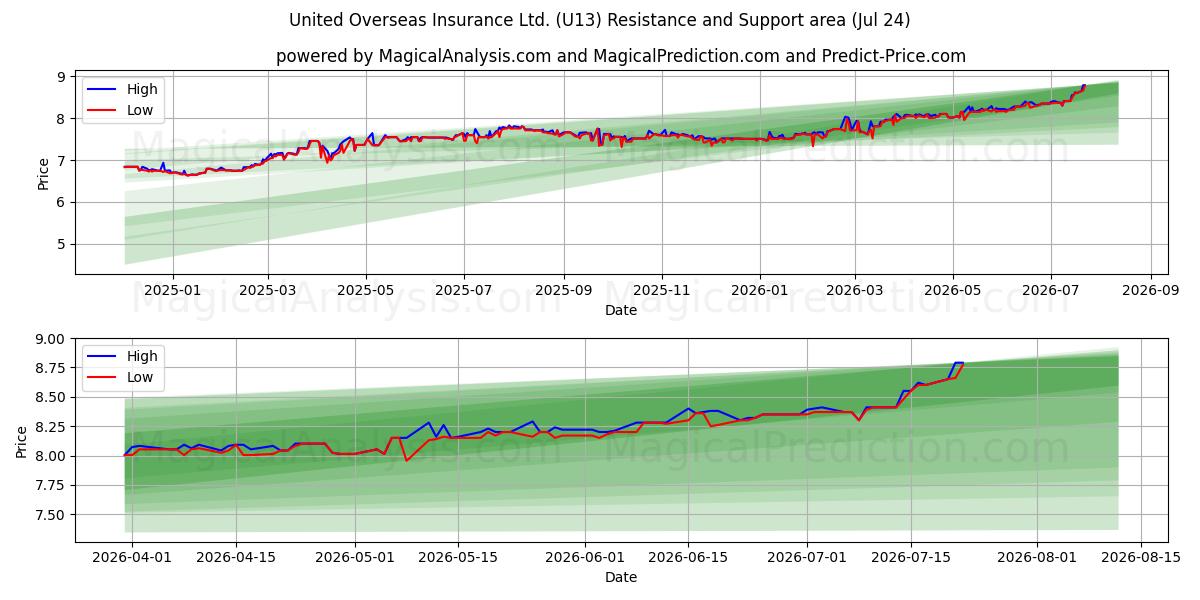Screen dimensions: 1200x600
Task: Click the '2026-04-15' x-axis label in bottom chart
Action: 236,559
